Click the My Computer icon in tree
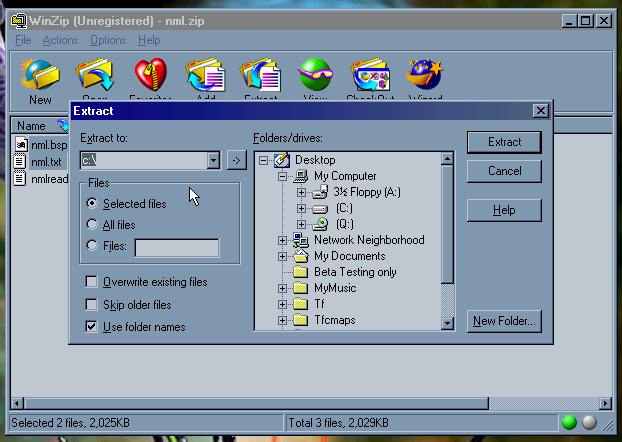 click(x=301, y=176)
